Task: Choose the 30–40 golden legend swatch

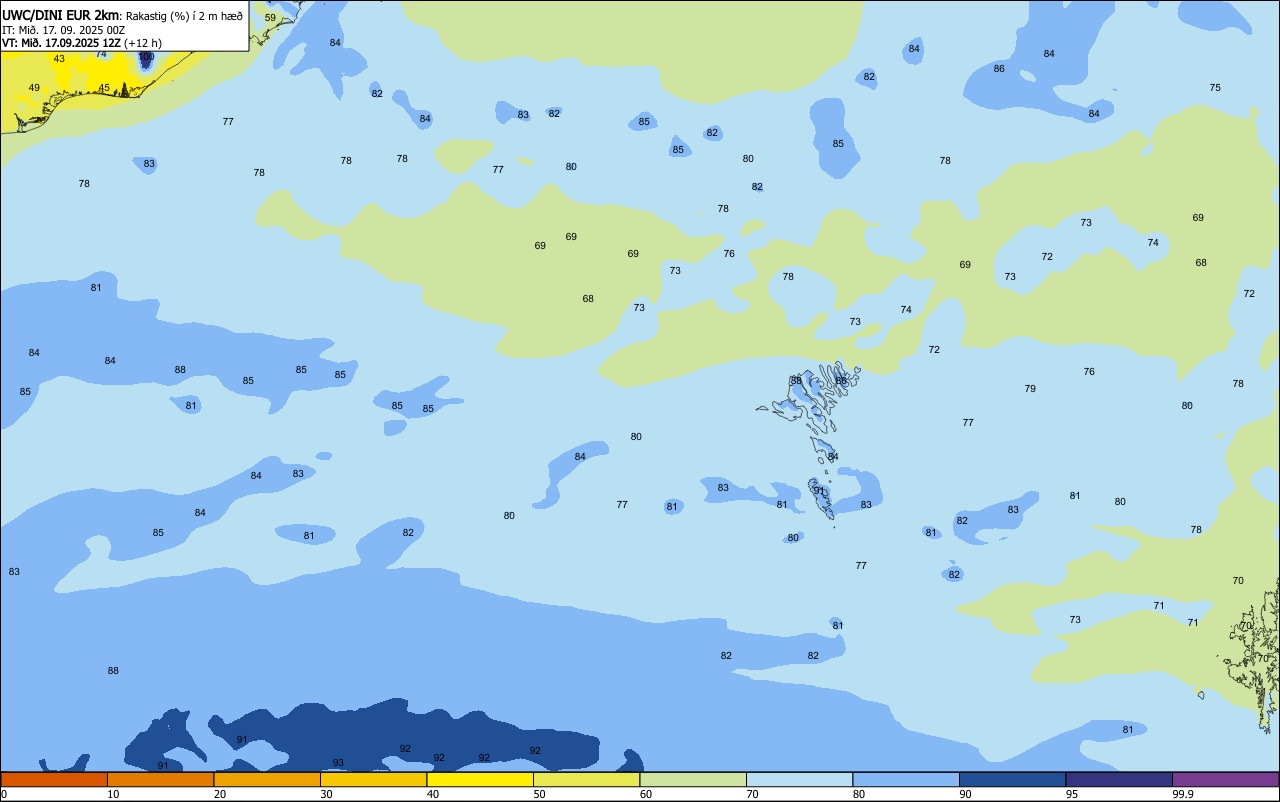Action: tap(373, 779)
